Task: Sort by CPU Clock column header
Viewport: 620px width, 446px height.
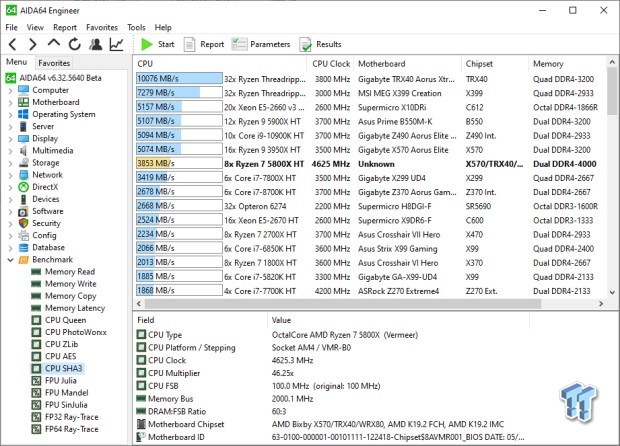Action: pos(331,64)
